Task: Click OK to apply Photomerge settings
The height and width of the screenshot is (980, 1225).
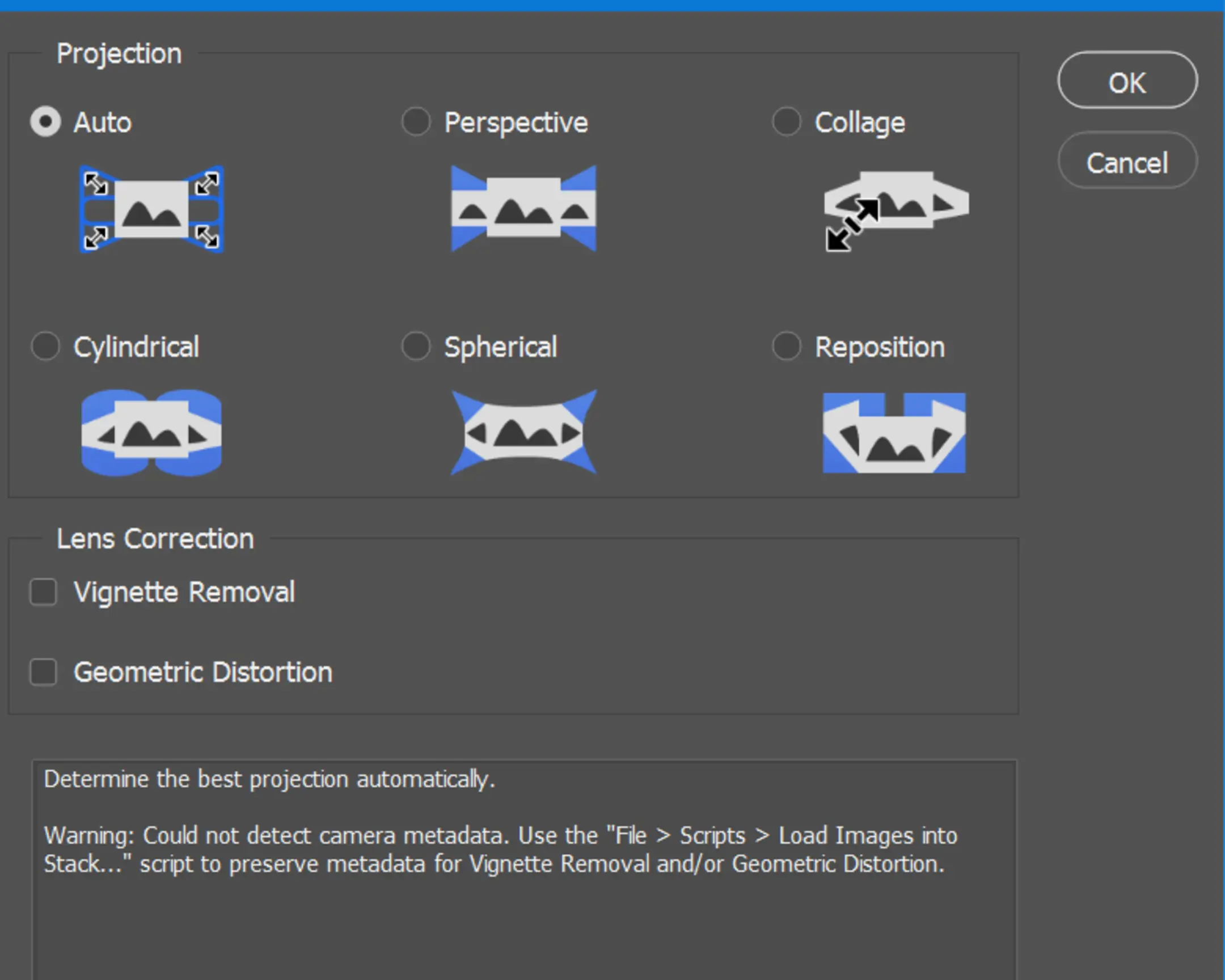Action: [x=1127, y=81]
